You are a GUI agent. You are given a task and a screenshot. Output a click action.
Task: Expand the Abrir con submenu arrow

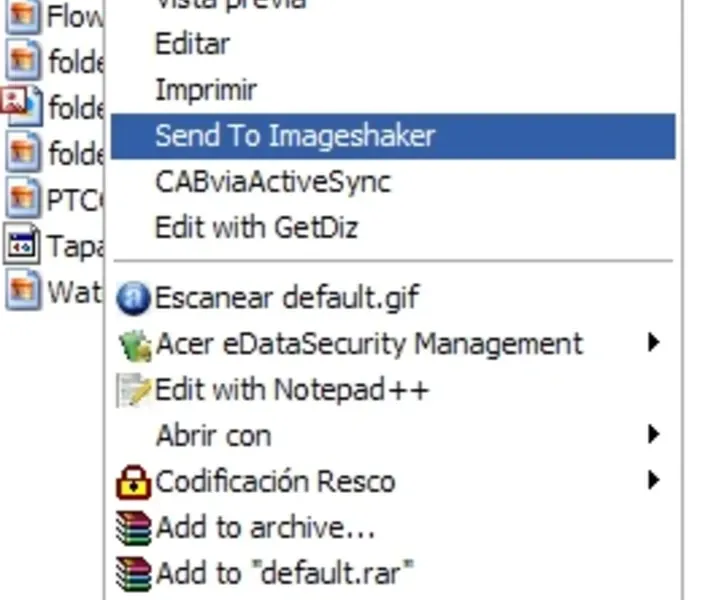653,434
